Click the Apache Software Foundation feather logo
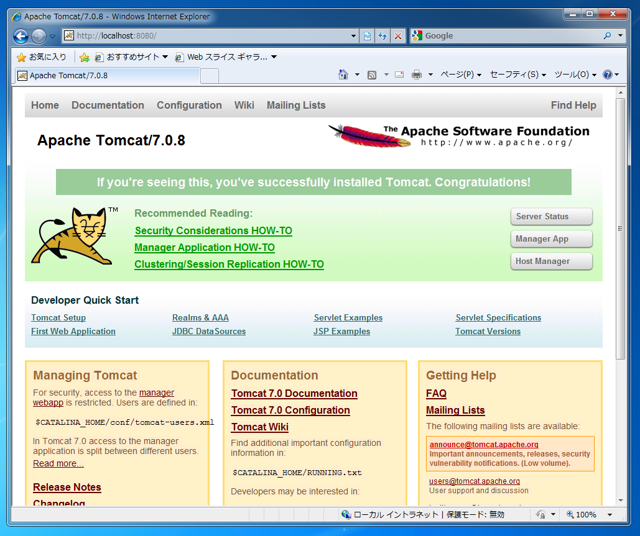640x536 pixels. [x=459, y=136]
